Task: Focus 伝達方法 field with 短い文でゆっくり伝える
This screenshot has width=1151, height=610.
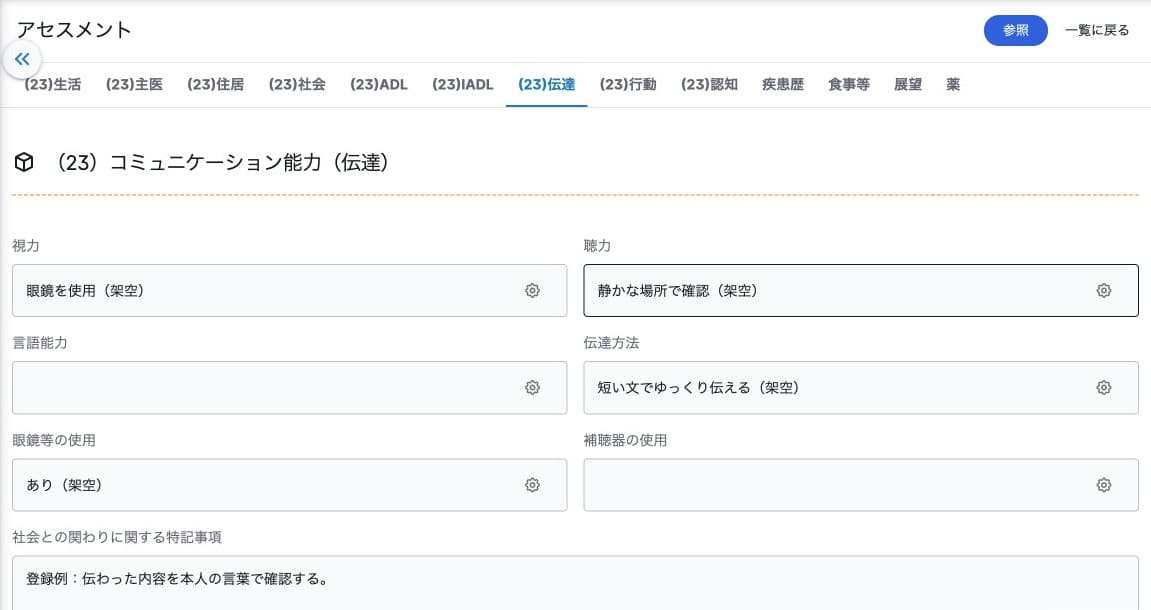Action: [x=861, y=388]
